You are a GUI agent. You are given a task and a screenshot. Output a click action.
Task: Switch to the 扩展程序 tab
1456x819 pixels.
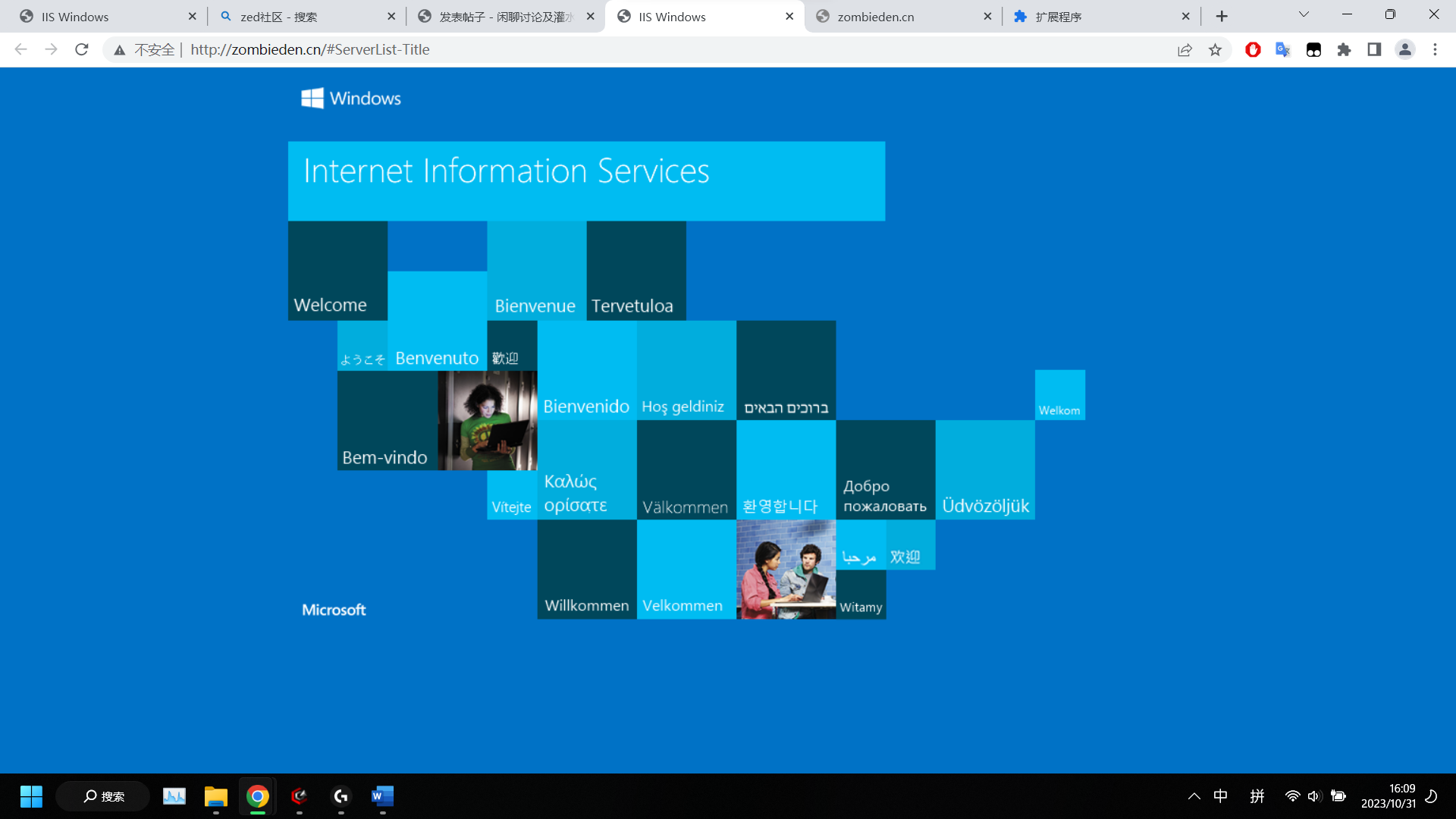(x=1100, y=17)
